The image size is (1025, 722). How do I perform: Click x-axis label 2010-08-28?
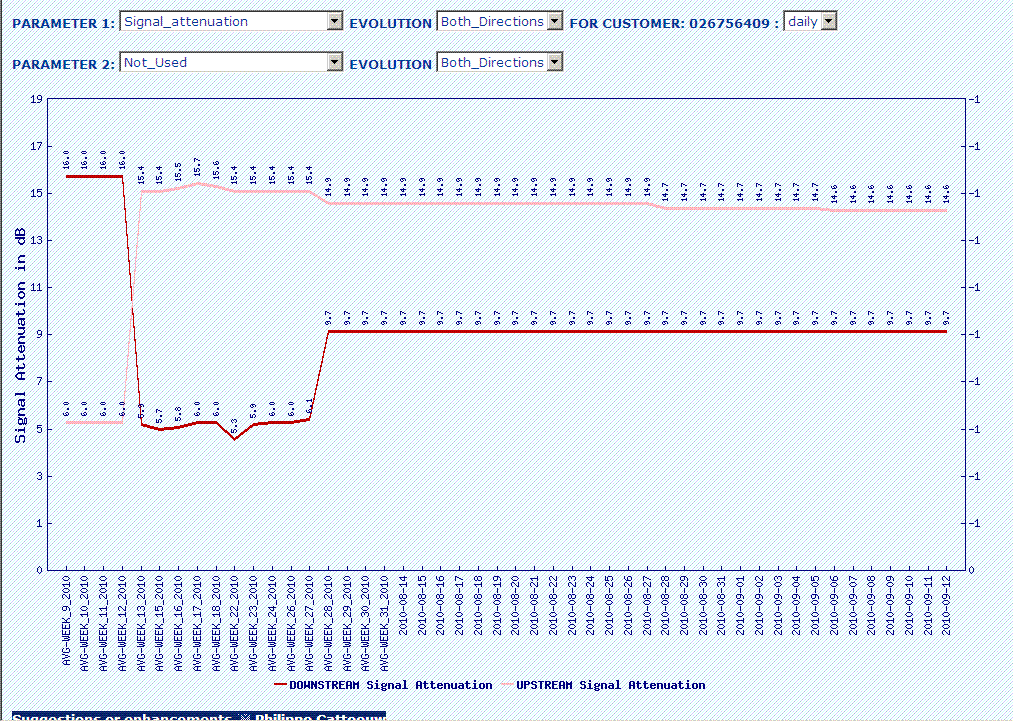tap(665, 605)
